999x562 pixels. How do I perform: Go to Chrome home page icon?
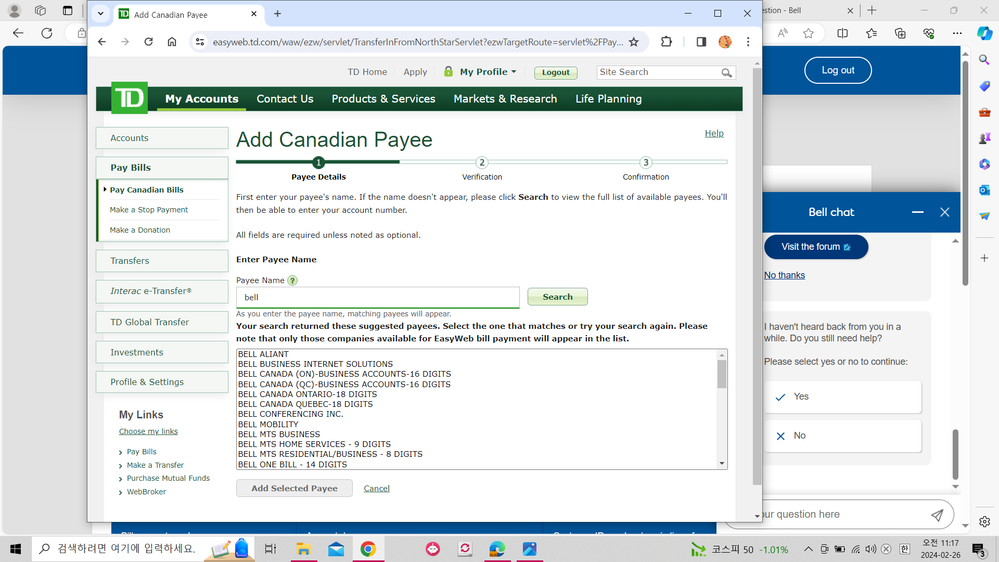[172, 42]
